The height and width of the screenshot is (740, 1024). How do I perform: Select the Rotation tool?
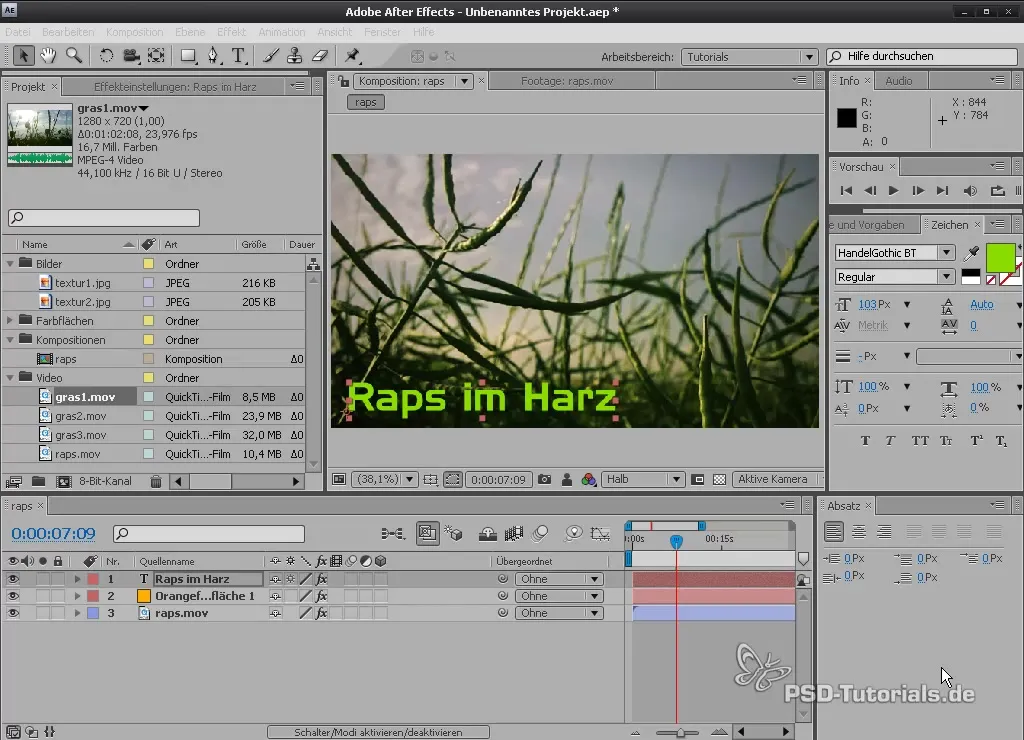tap(106, 56)
